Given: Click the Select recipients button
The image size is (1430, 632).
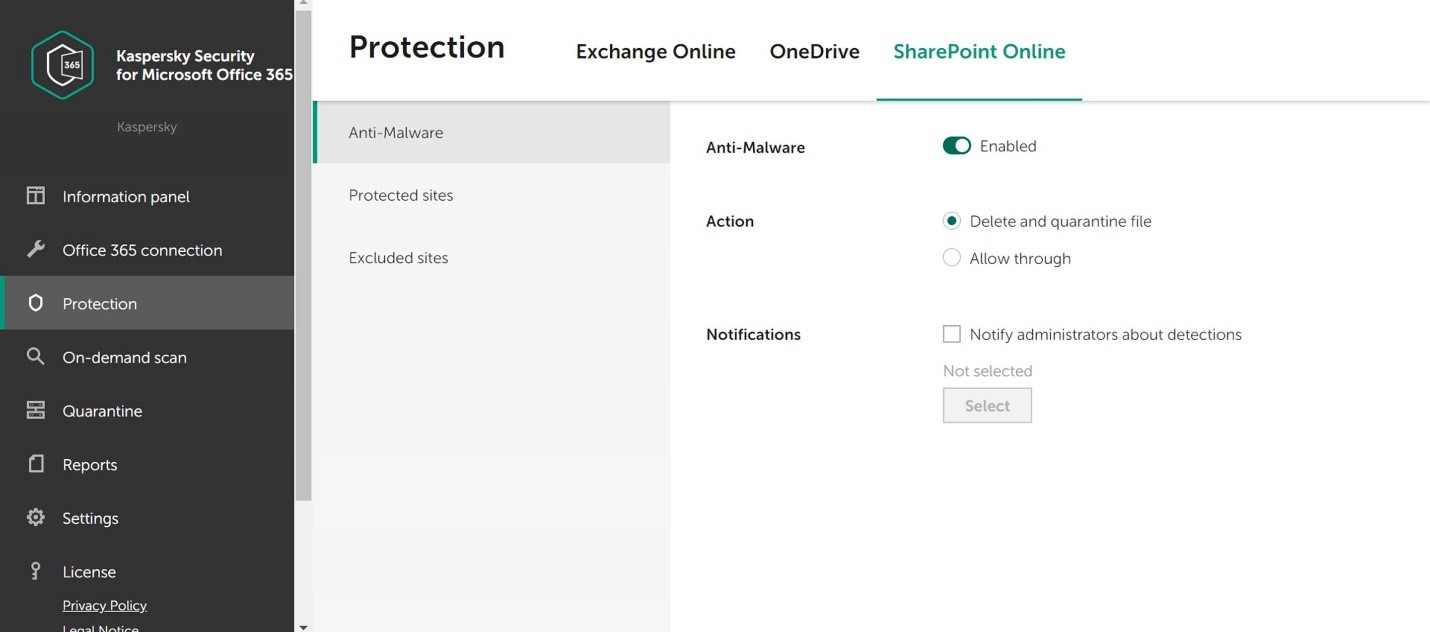Looking at the screenshot, I should (x=987, y=406).
